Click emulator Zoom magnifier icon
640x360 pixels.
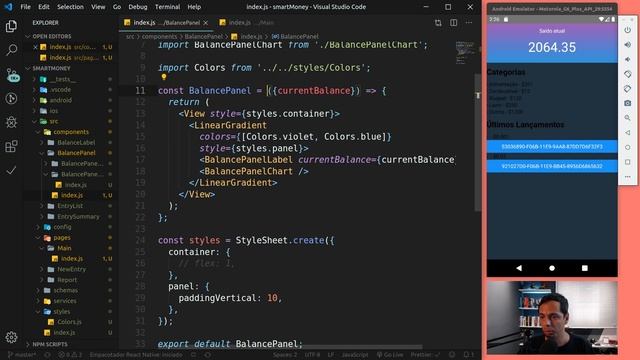point(628,118)
